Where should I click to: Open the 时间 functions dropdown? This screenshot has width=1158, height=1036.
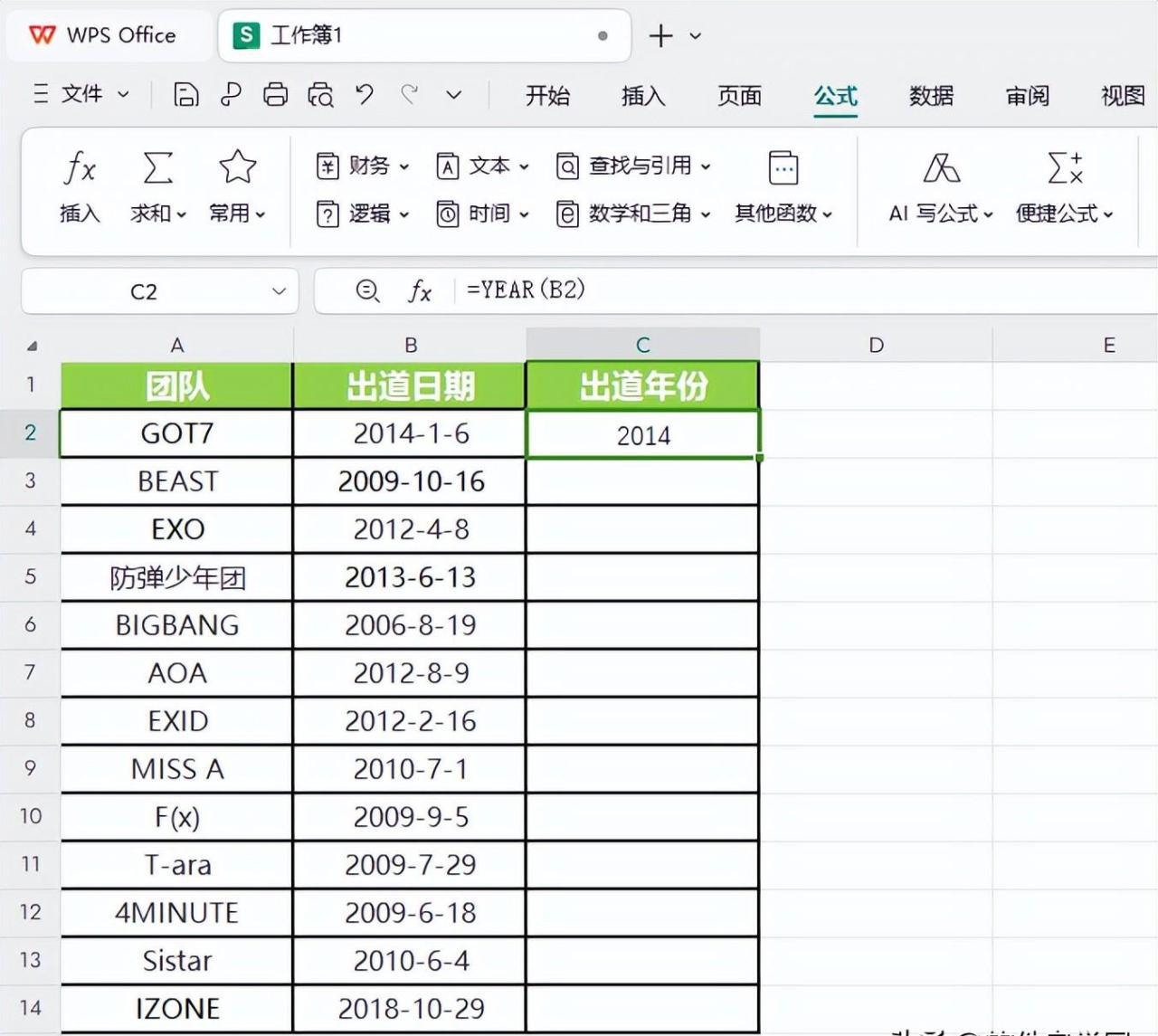point(482,214)
